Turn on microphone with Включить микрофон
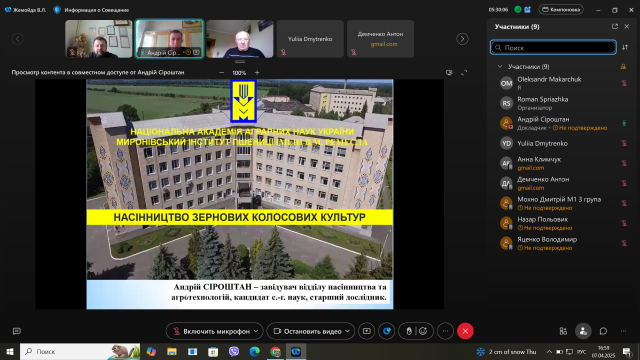Viewport: 640px width, 360px height. coord(211,331)
